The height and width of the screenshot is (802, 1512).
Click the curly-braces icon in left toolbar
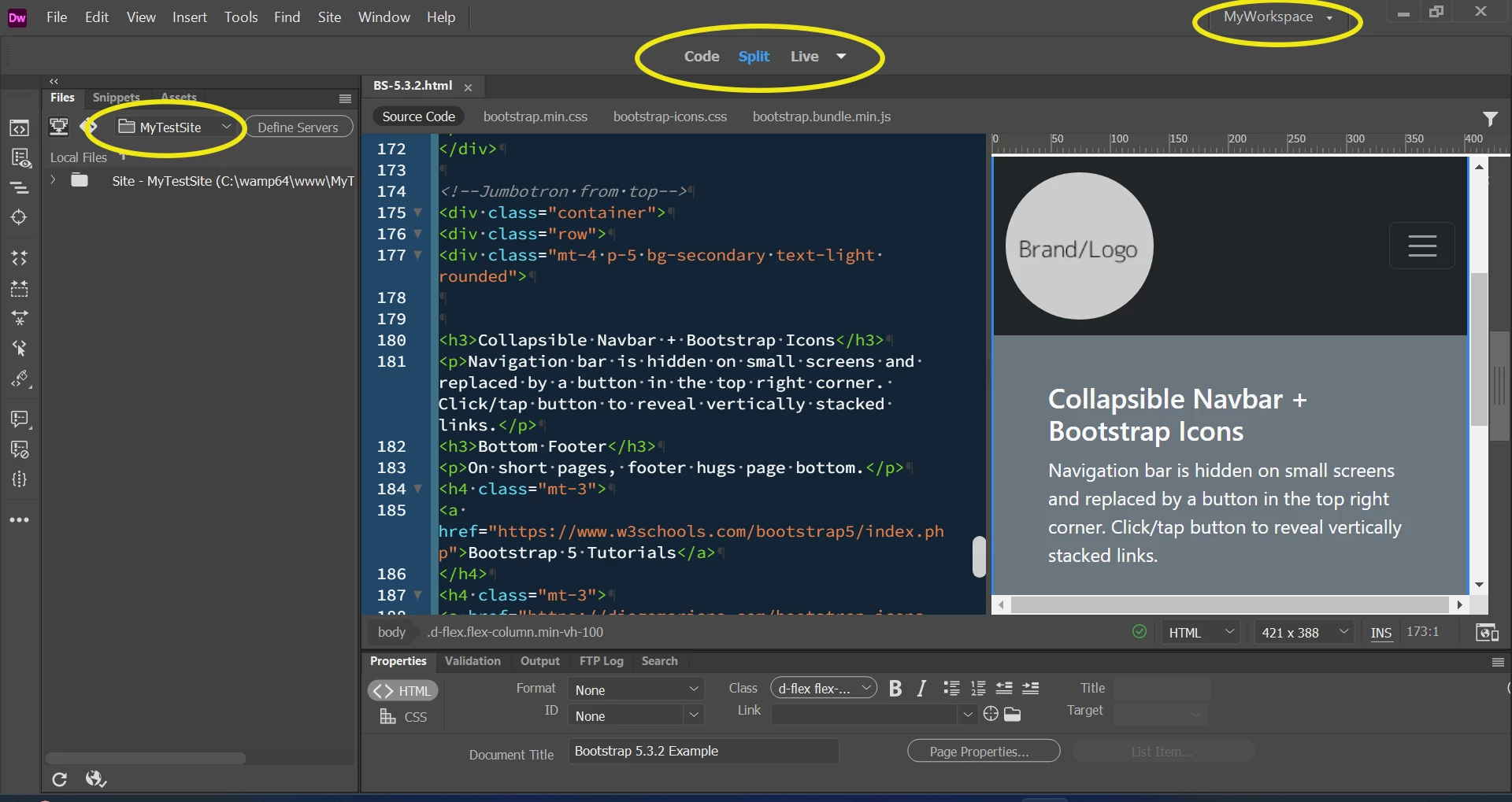point(19,479)
